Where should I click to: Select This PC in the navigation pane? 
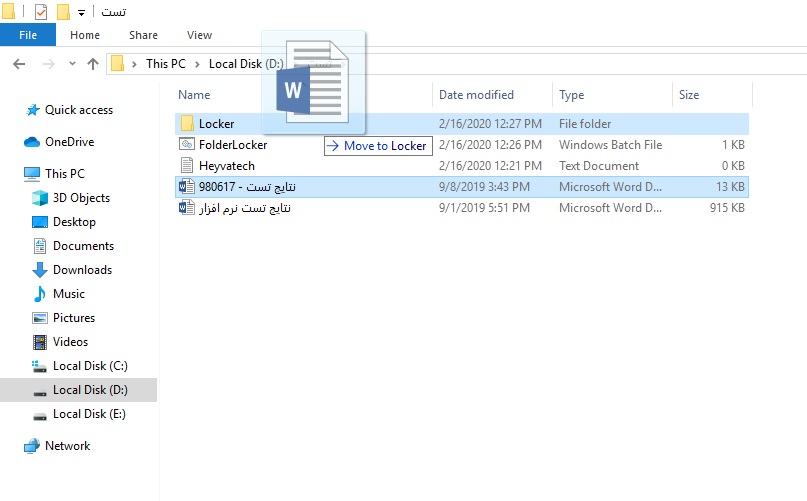65,174
